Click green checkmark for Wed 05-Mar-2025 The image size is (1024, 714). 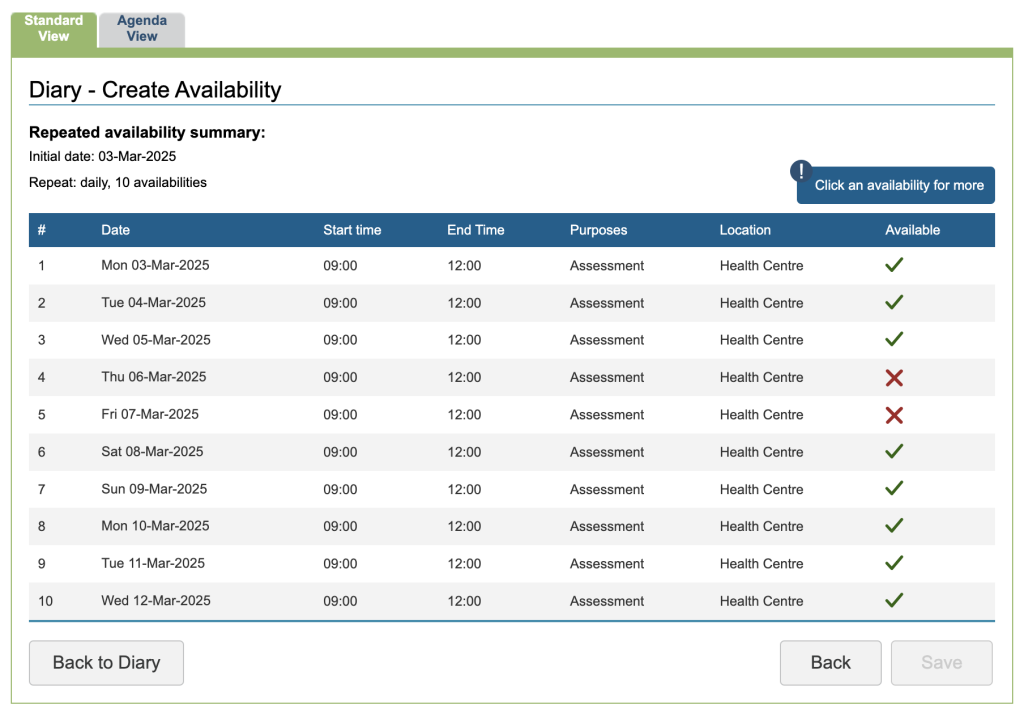click(894, 340)
